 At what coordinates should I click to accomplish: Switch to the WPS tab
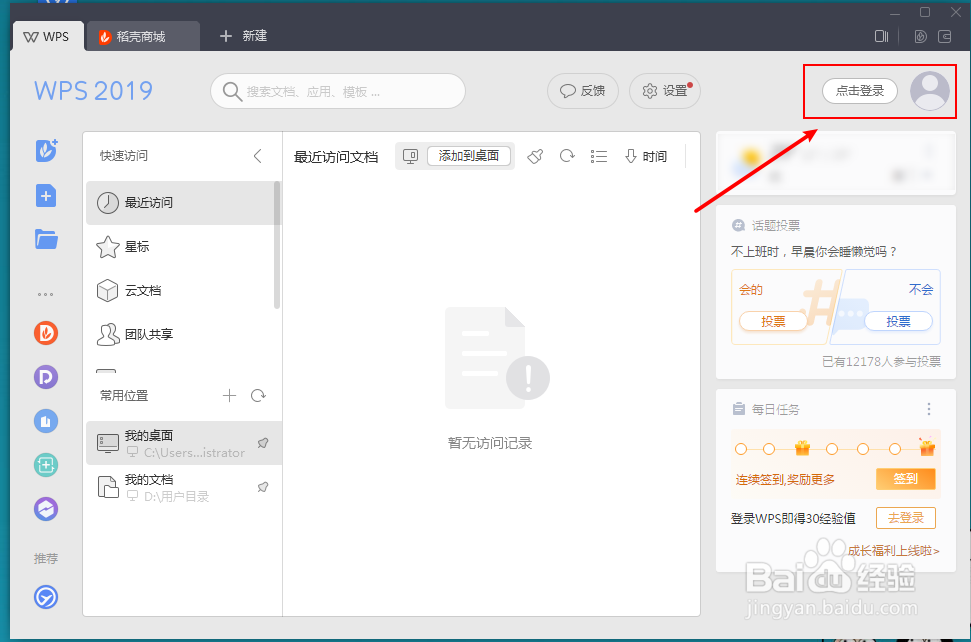click(47, 37)
